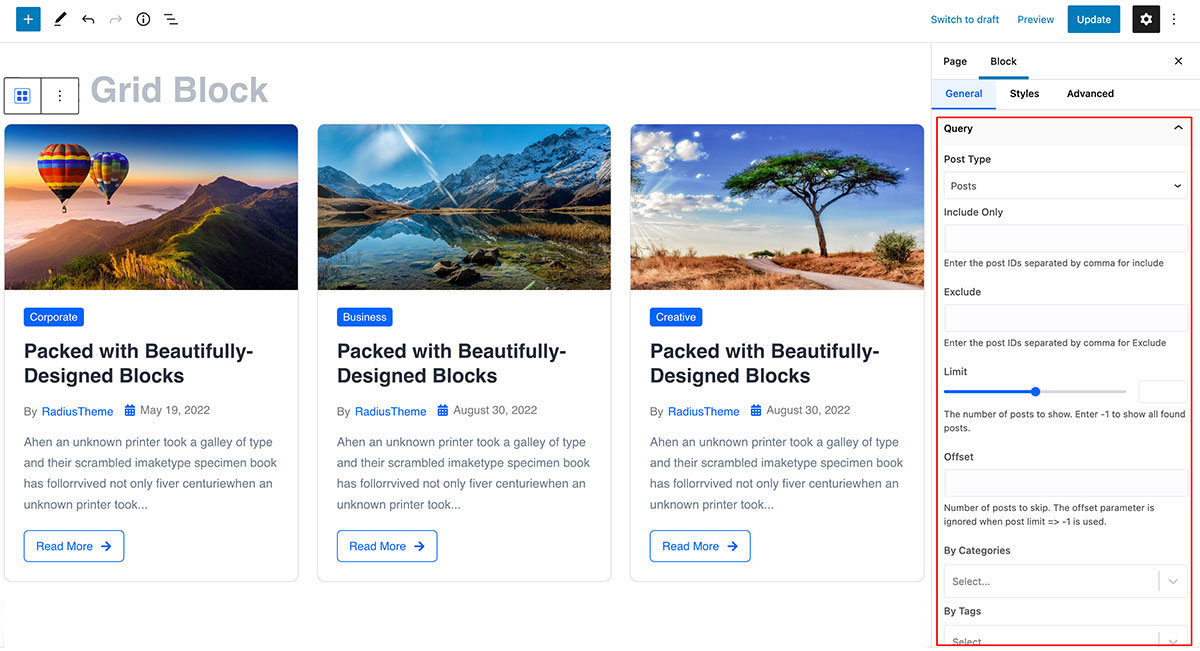This screenshot has width=1200, height=651.
Task: Select the Advanced settings tab
Action: (x=1090, y=94)
